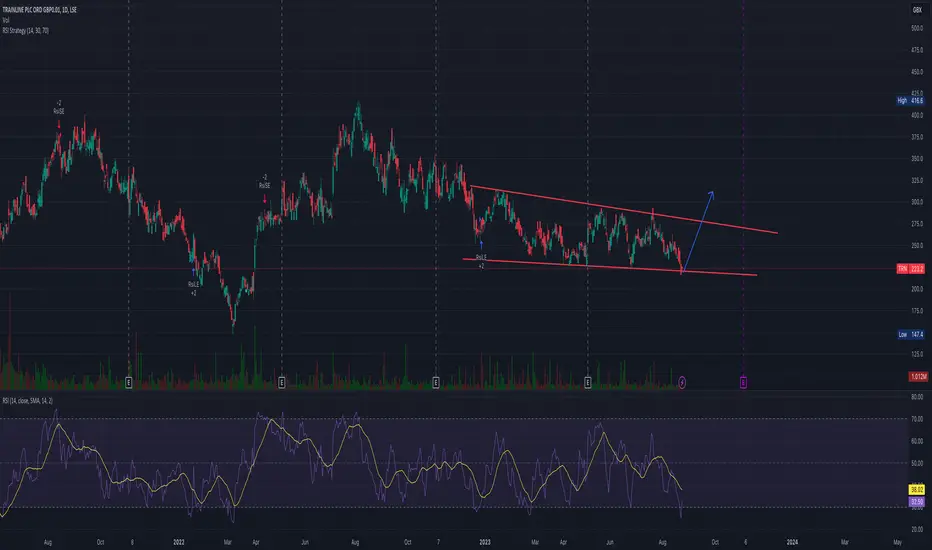Select the Vol indicator legend
932x550 pixels.
(x=5, y=20)
